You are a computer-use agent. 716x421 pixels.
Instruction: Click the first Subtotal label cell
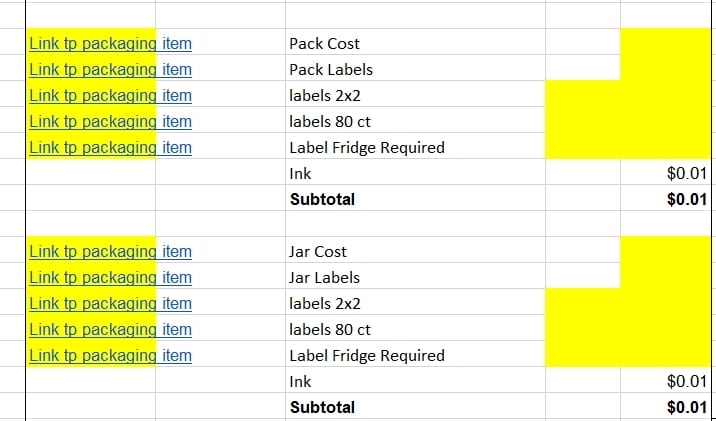click(x=415, y=198)
